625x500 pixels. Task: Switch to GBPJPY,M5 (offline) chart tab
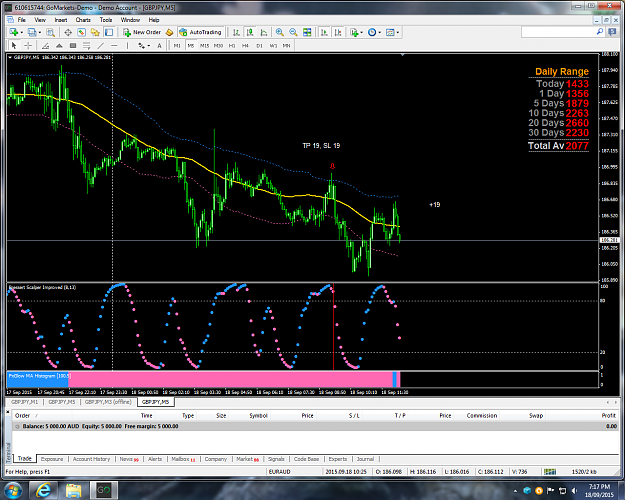coord(108,402)
